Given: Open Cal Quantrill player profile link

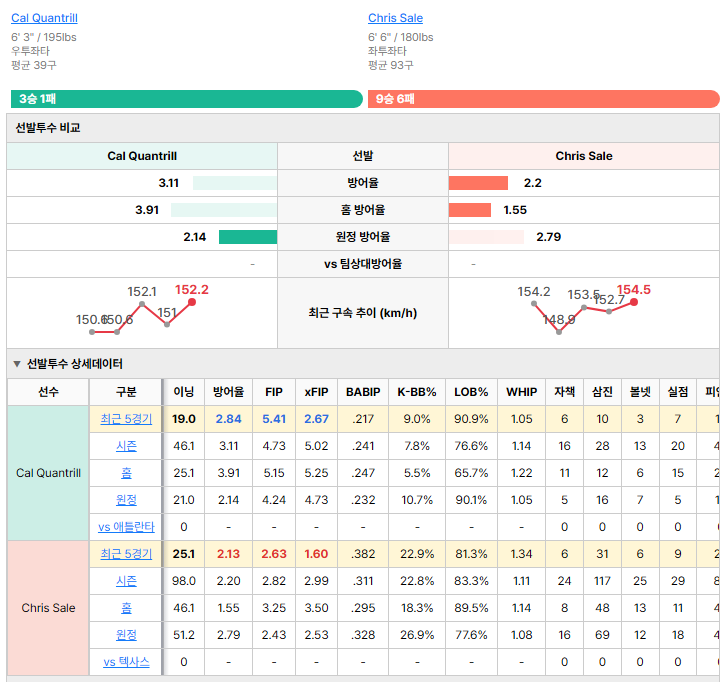Looking at the screenshot, I should 44,18.
